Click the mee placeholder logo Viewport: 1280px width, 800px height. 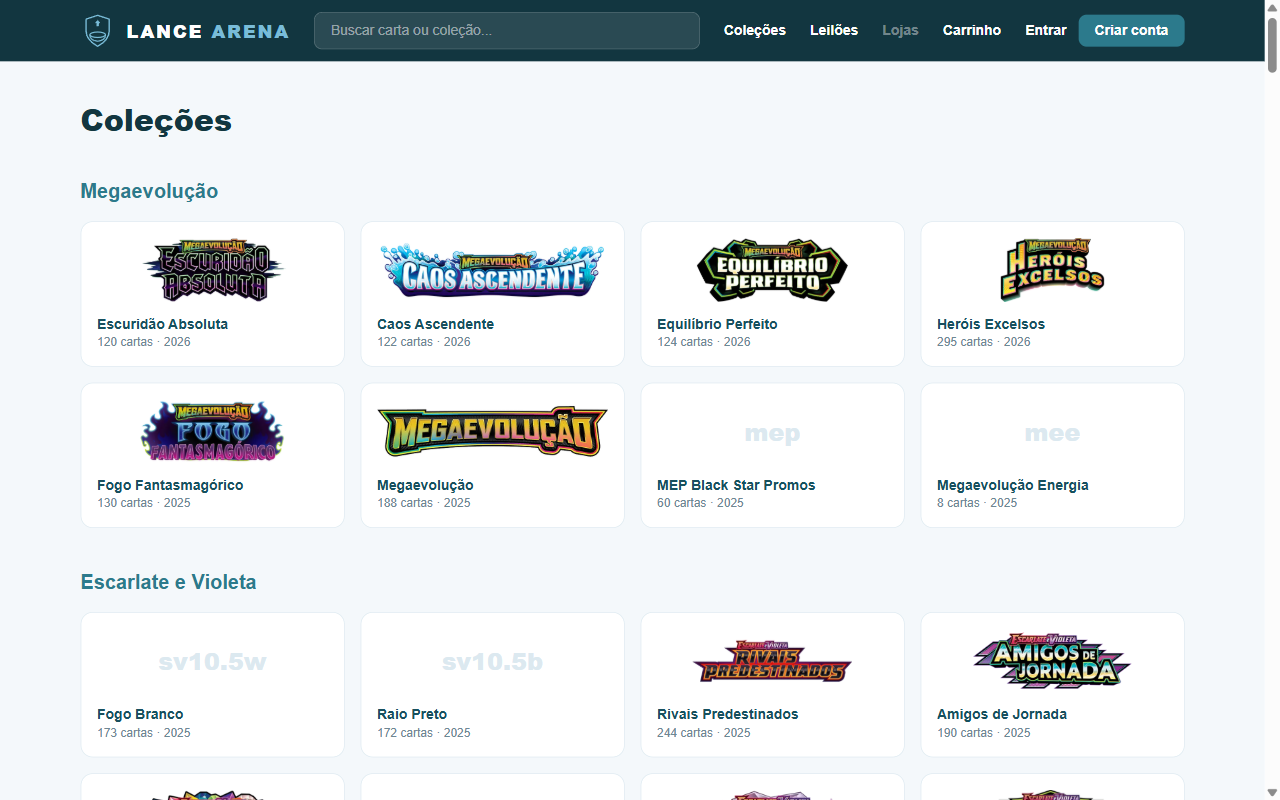[1053, 434]
